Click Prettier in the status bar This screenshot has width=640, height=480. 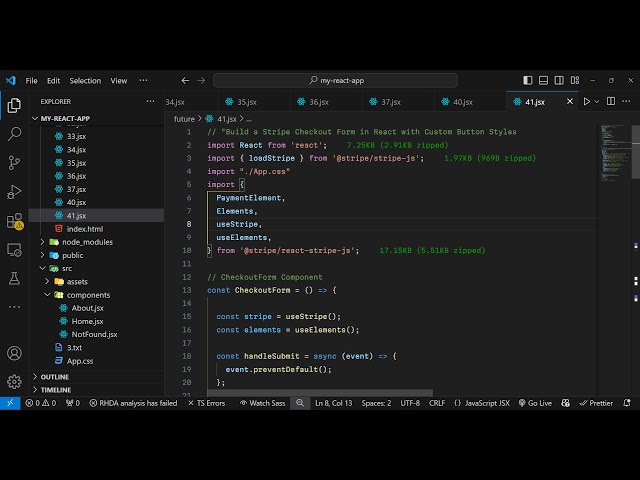point(596,403)
